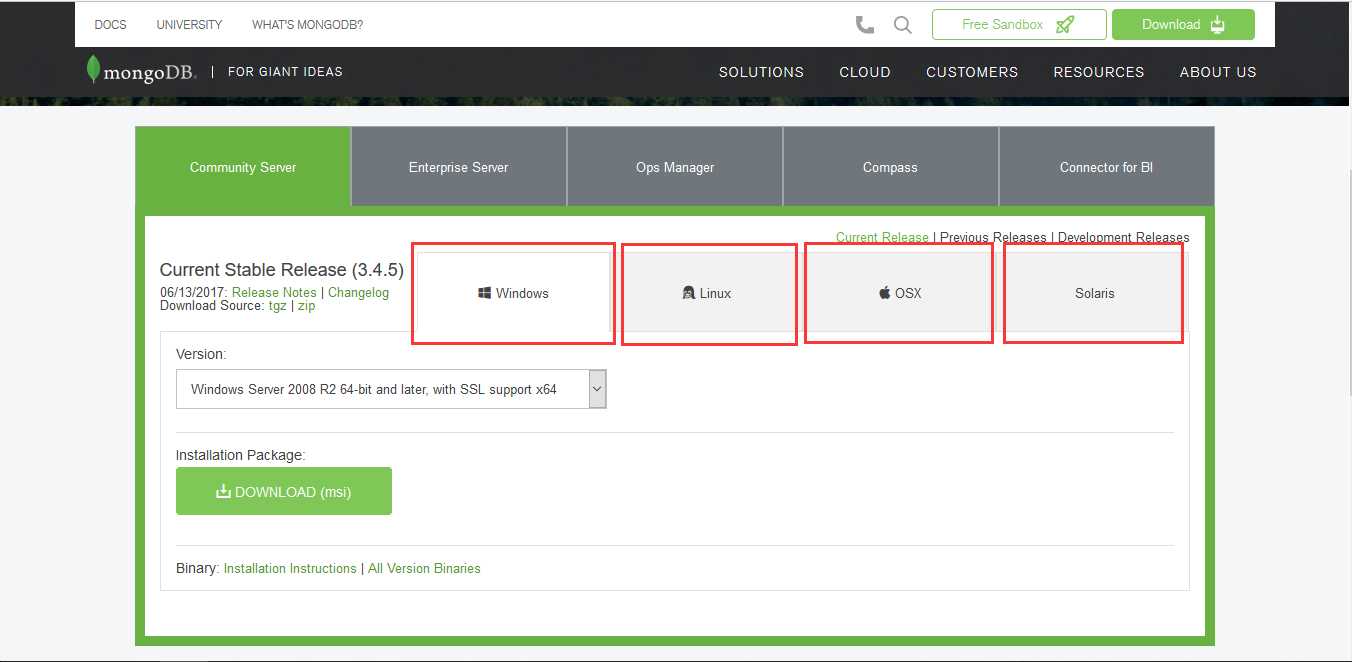Image resolution: width=1352 pixels, height=662 pixels.
Task: Select the Community Server tab
Action: point(243,167)
